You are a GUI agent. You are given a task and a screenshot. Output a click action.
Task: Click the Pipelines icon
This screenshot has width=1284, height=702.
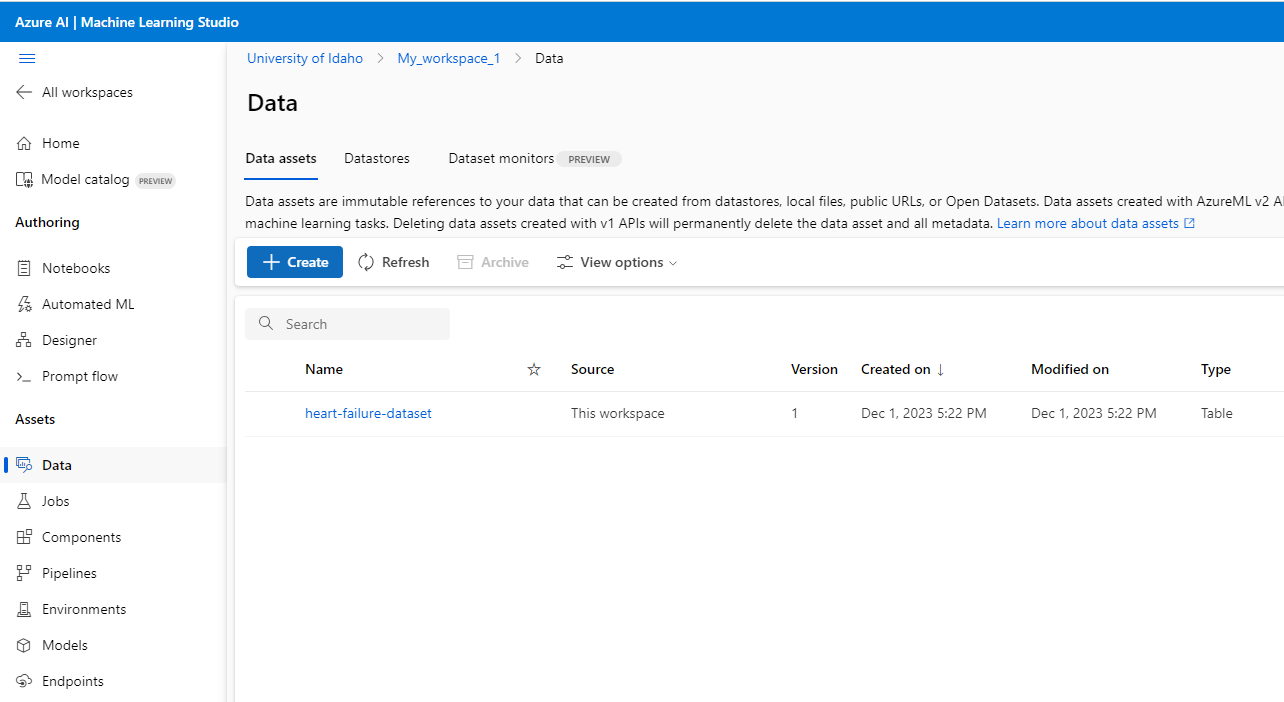(24, 573)
